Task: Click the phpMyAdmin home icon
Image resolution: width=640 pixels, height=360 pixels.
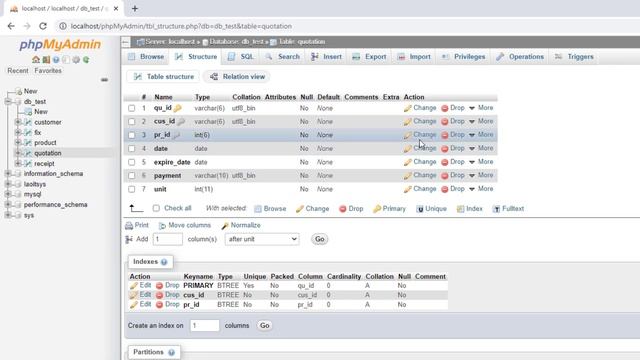Action: [36, 60]
